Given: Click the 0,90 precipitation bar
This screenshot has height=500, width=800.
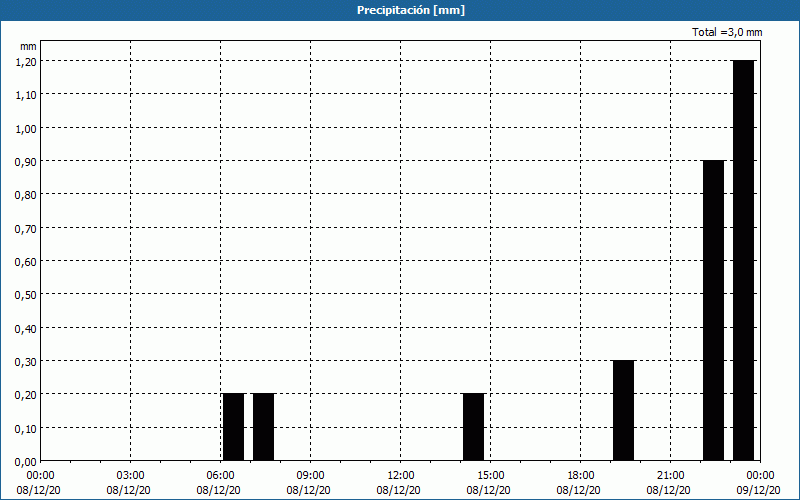Looking at the screenshot, I should (713, 310).
